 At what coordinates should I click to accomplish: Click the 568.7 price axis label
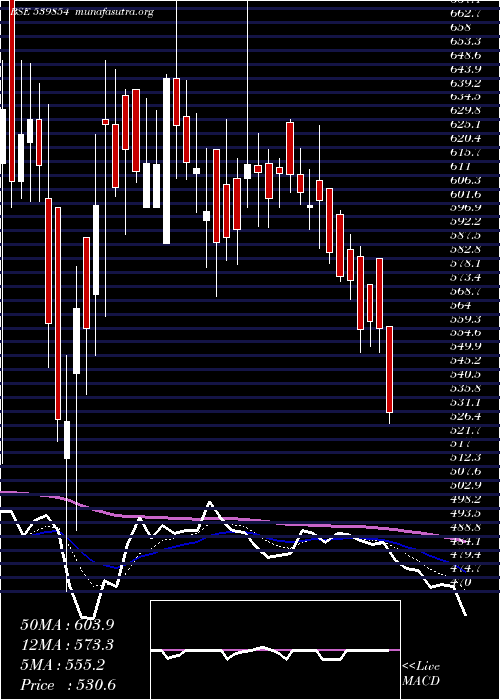coord(466,292)
